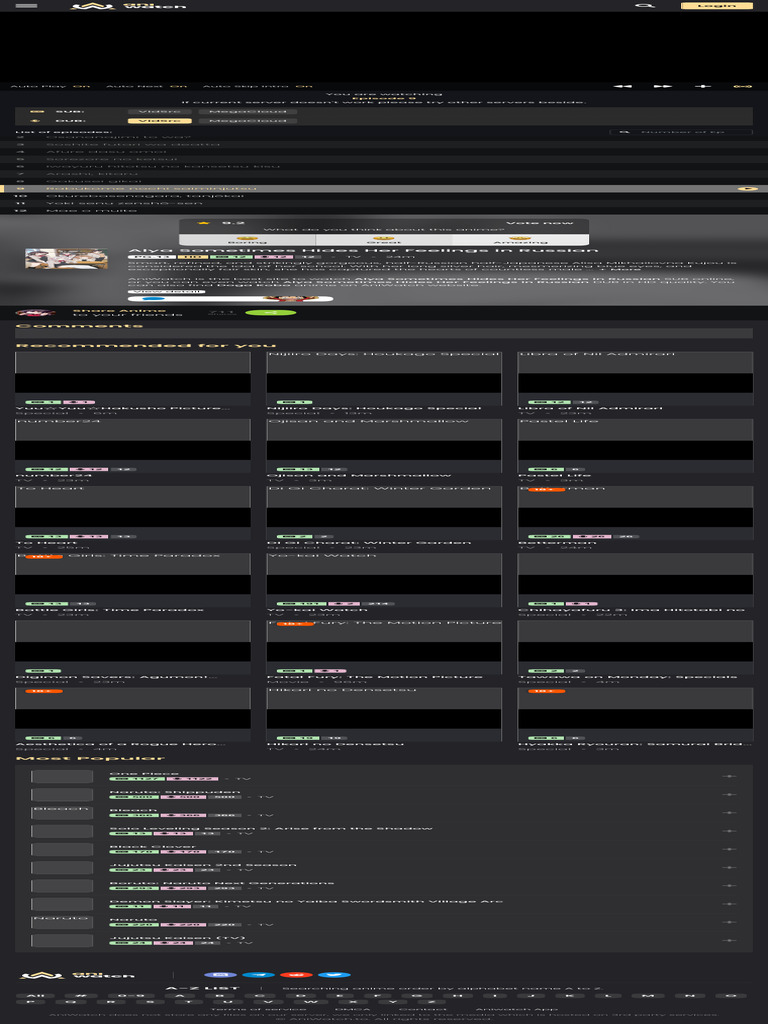Click the episode number search field
Viewport: 768px width, 1024px height.
690,131
